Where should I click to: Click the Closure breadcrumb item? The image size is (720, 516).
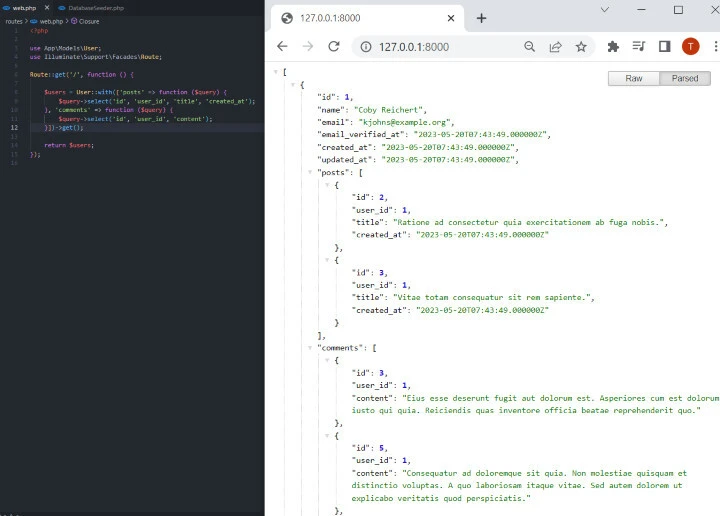click(88, 20)
